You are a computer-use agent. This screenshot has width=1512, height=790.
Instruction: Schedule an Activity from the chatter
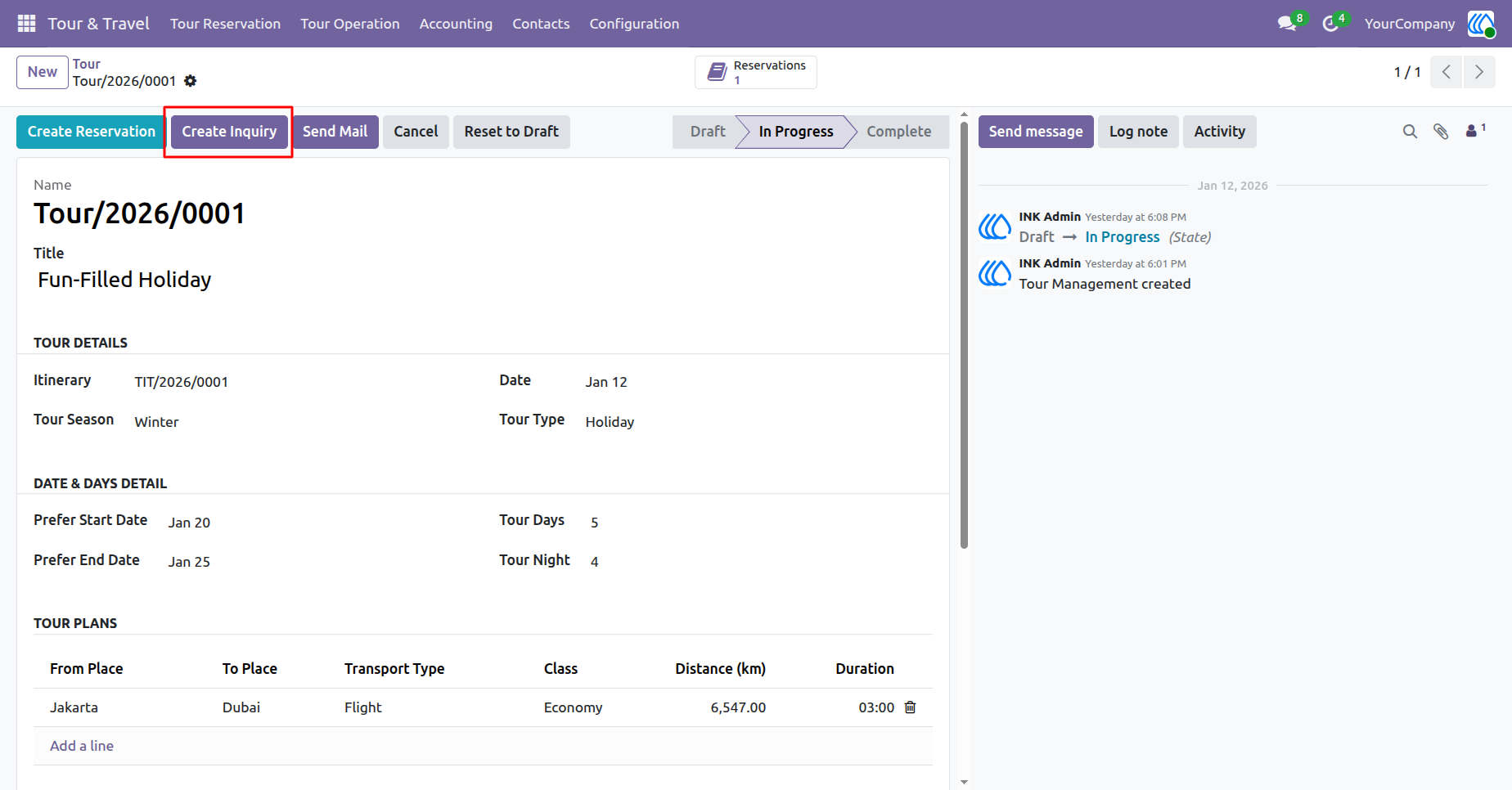coord(1219,132)
